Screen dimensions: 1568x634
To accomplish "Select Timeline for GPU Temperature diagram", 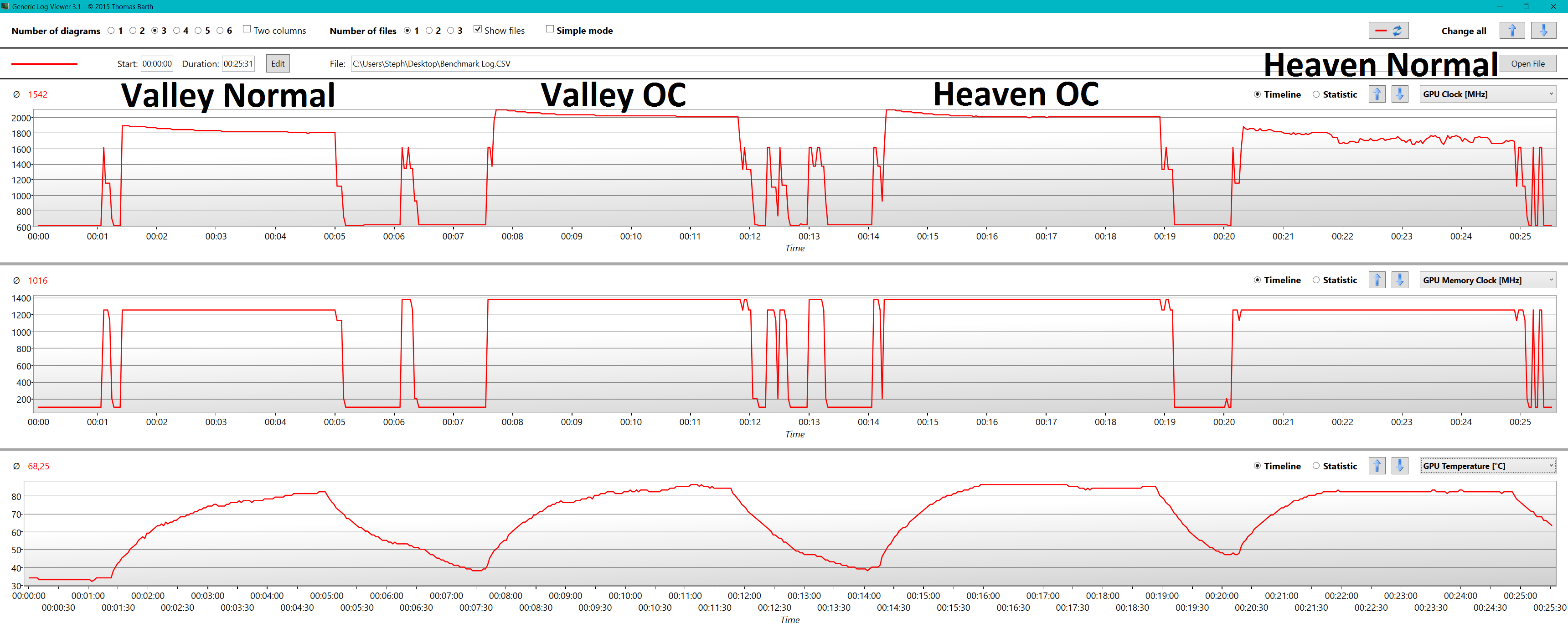I will coord(1258,466).
